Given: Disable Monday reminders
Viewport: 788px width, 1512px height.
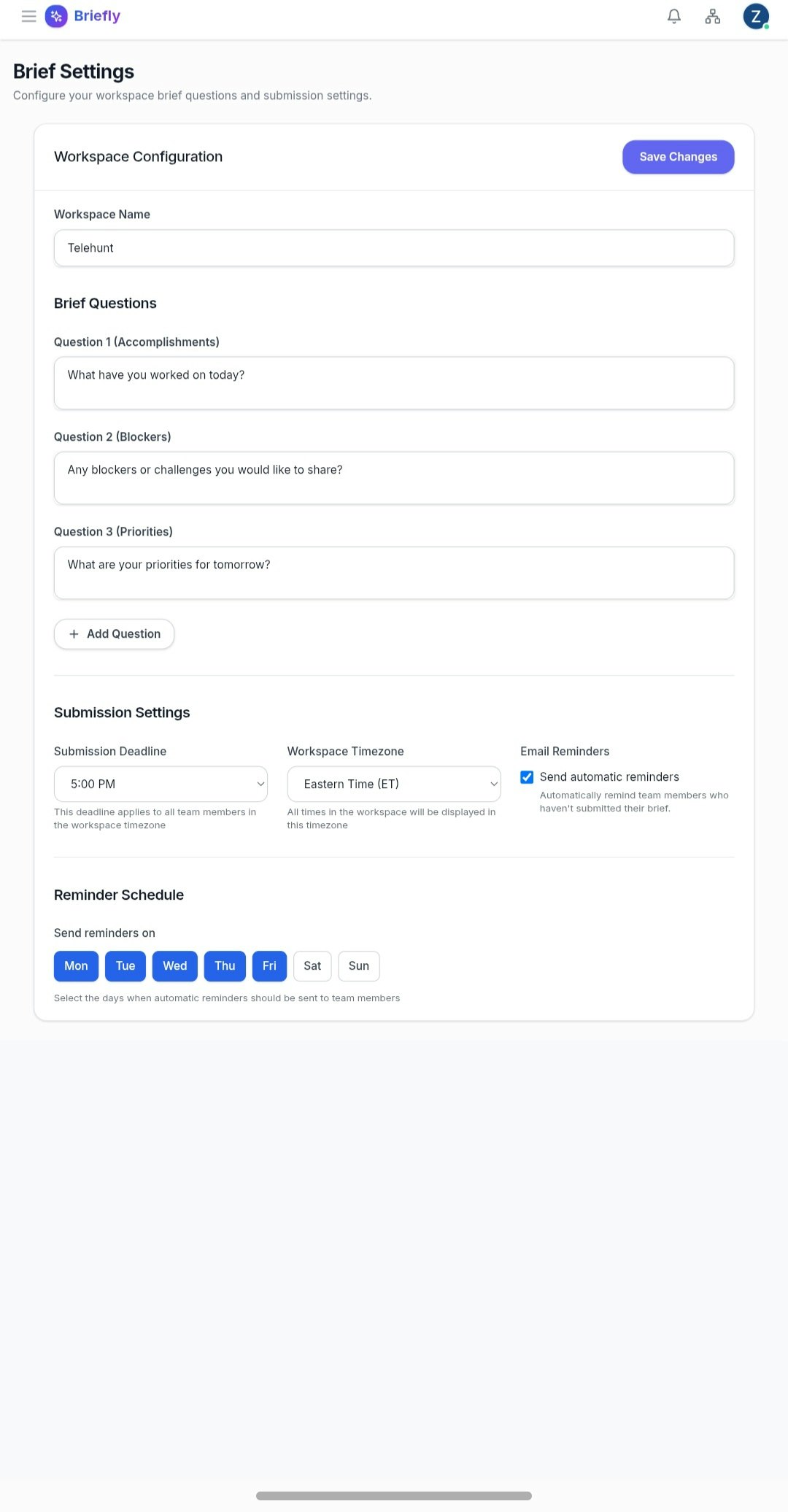Looking at the screenshot, I should pyautogui.click(x=76, y=966).
